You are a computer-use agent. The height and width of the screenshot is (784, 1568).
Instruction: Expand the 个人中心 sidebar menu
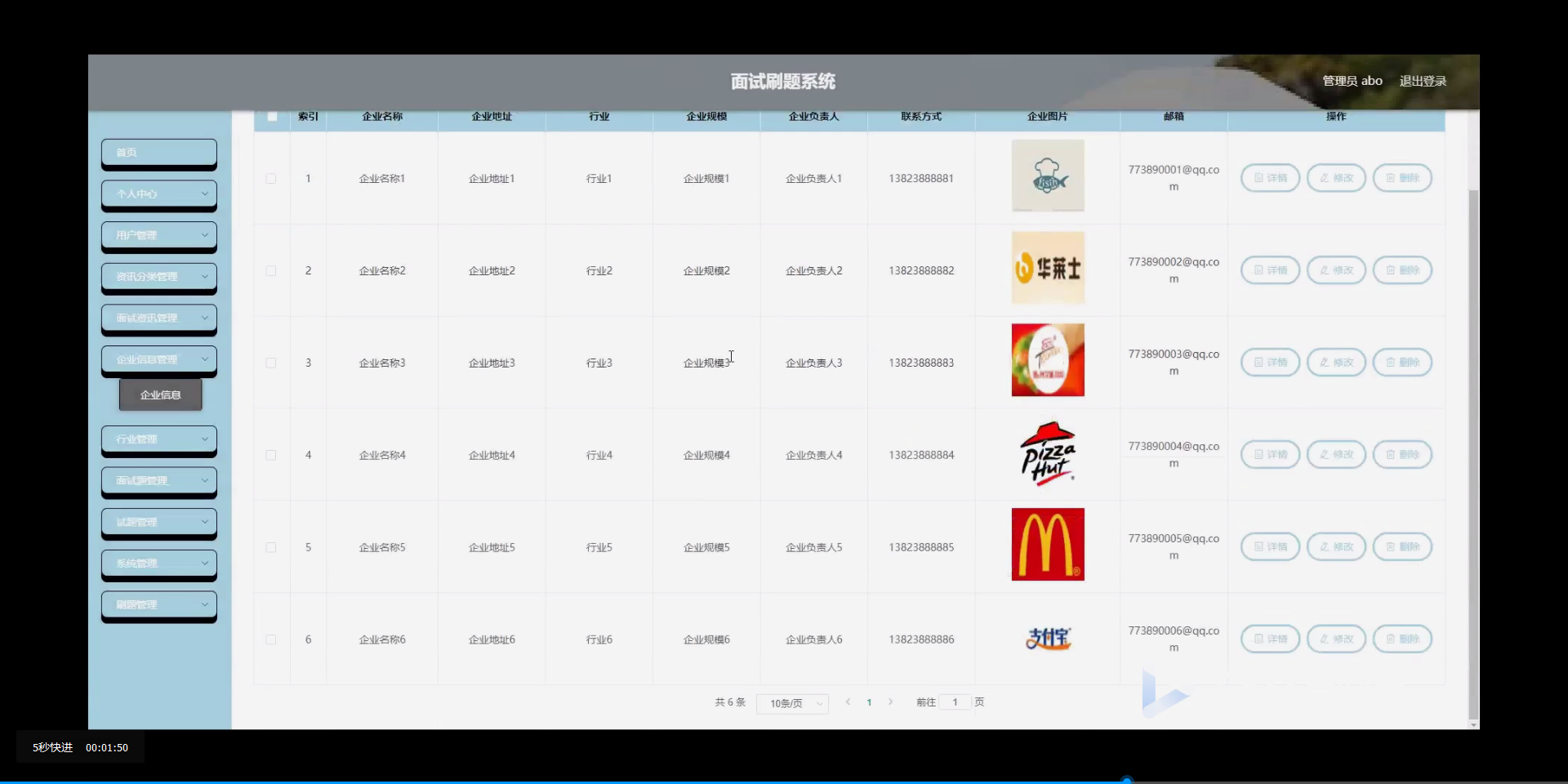pos(159,194)
